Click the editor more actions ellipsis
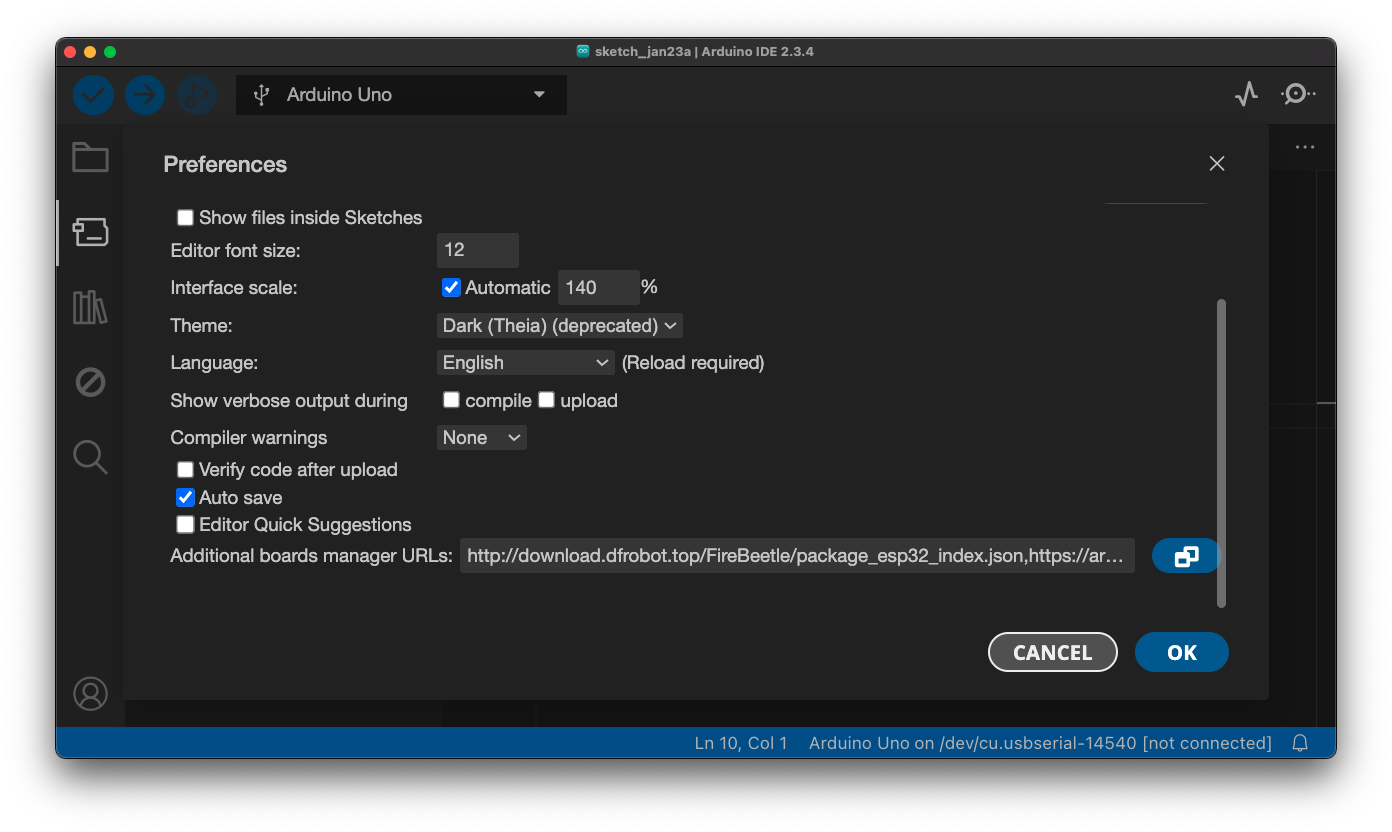This screenshot has height=832, width=1392. click(1305, 147)
